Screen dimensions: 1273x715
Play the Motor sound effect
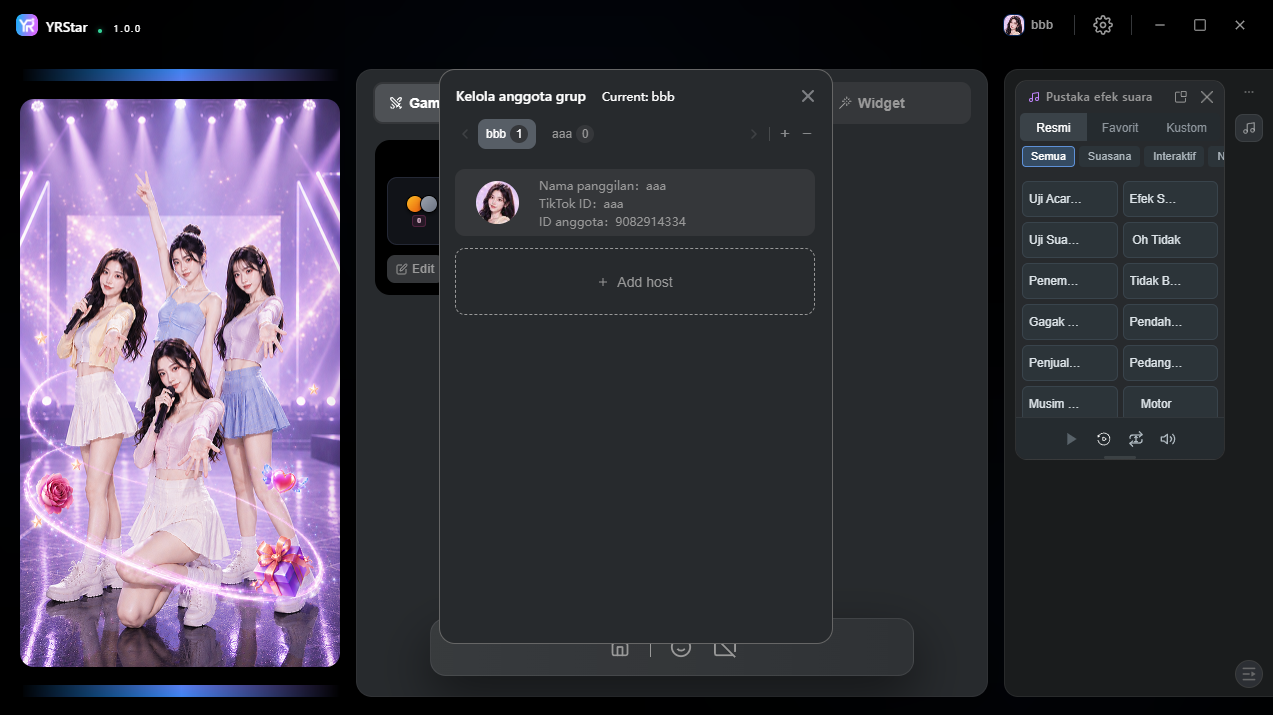[1170, 402]
